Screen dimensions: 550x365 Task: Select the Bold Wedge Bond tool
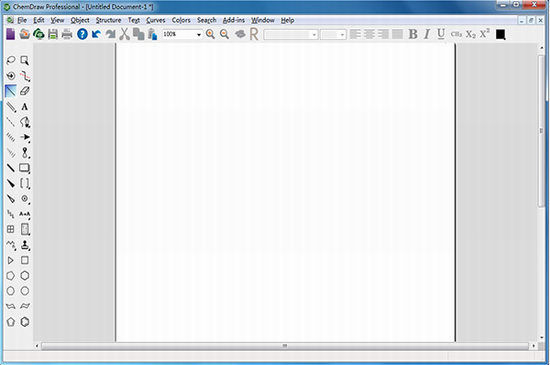pyautogui.click(x=11, y=183)
